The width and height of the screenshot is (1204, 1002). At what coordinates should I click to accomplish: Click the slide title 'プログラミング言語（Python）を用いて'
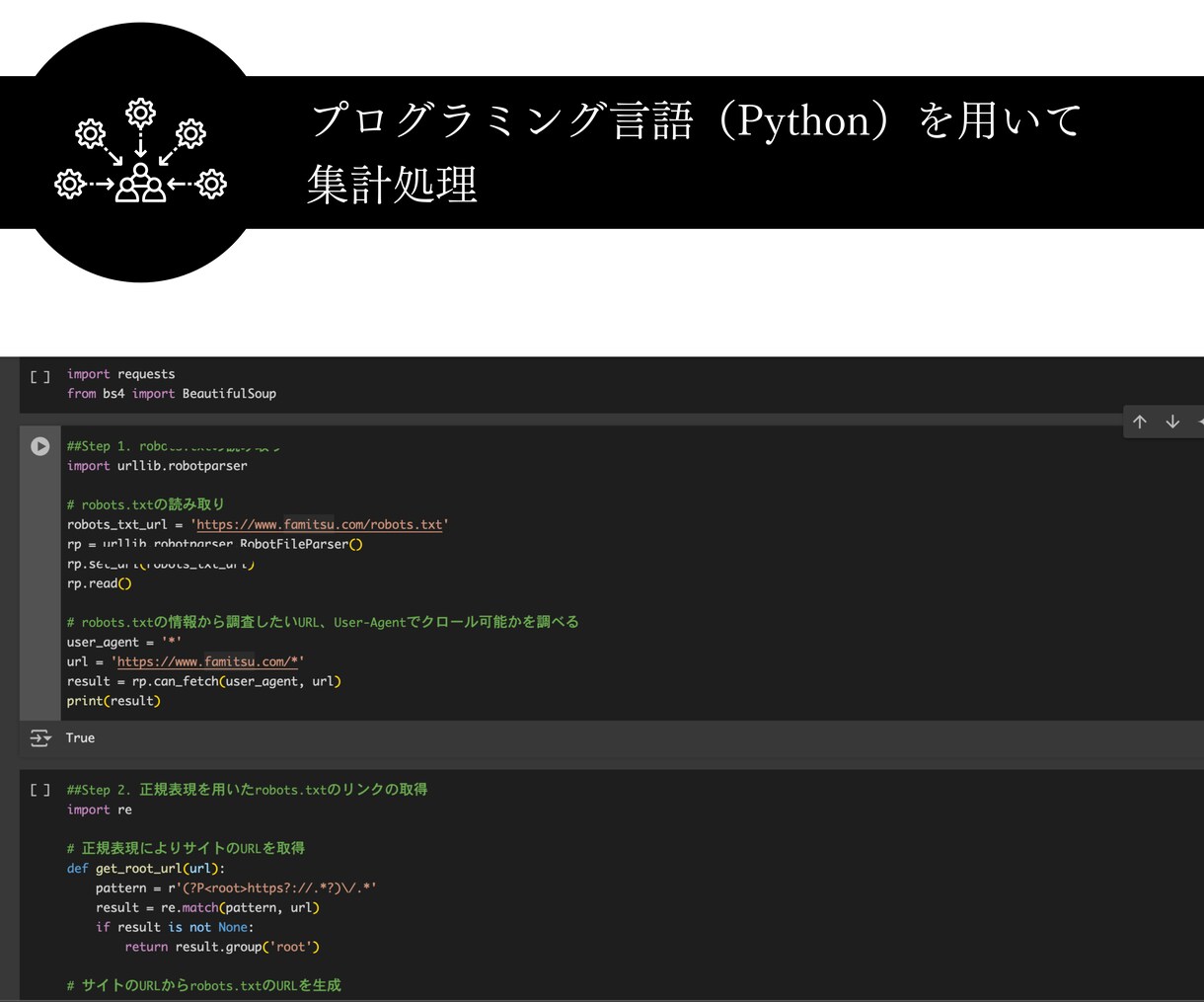[x=697, y=120]
